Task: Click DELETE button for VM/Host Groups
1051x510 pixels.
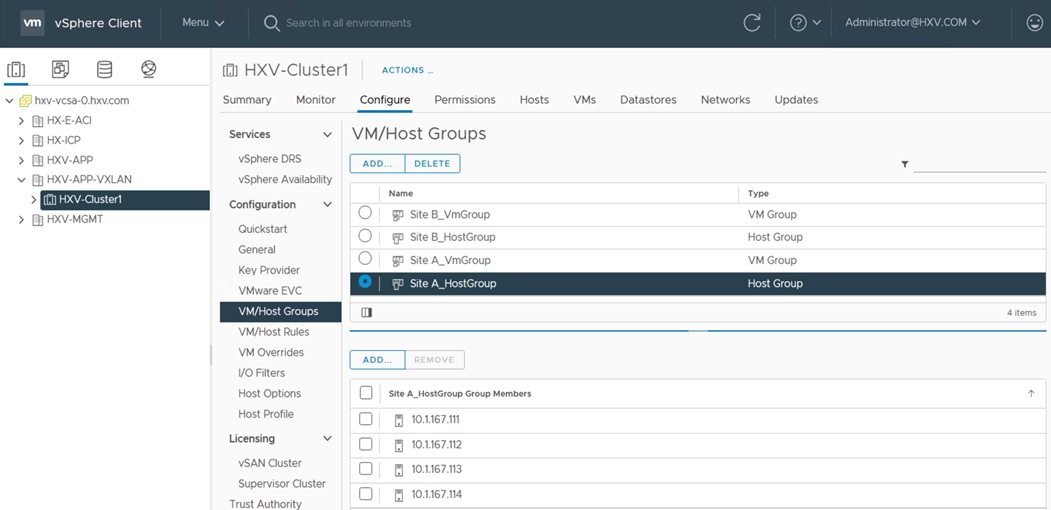Action: click(432, 164)
